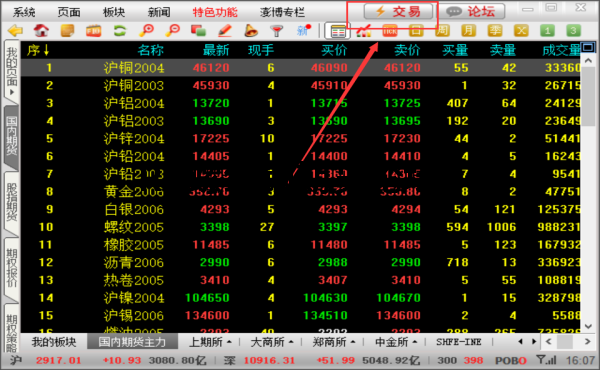Viewport: 600px width, 370px height.
Task: Click the red filter funnel icon
Action: pyautogui.click(x=276, y=30)
